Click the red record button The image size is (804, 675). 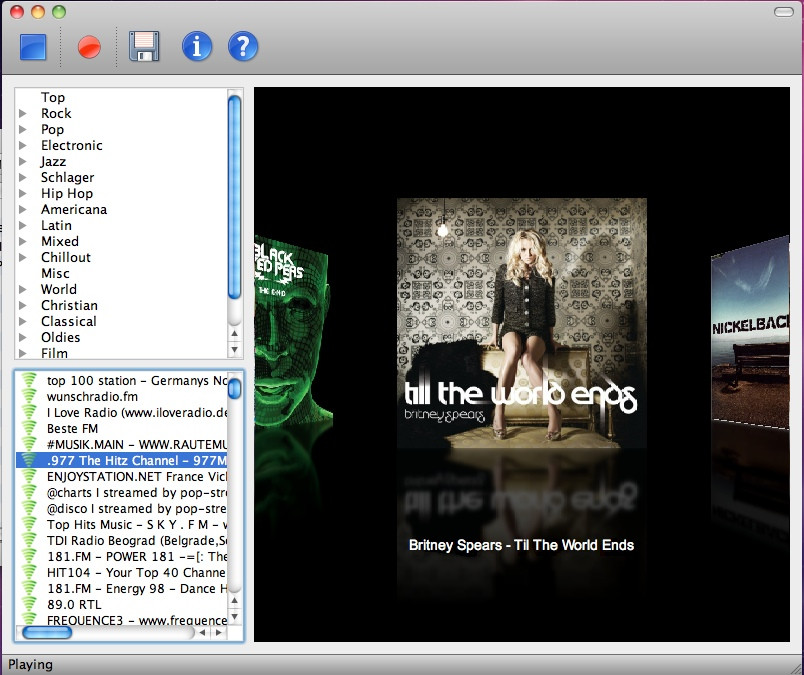point(89,47)
